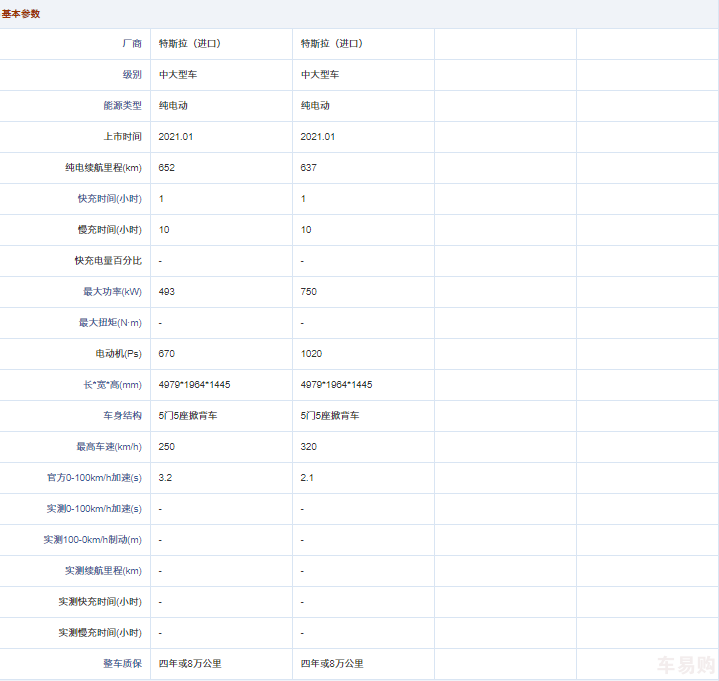Click the 最高车速(km/h) row label

pos(109,447)
